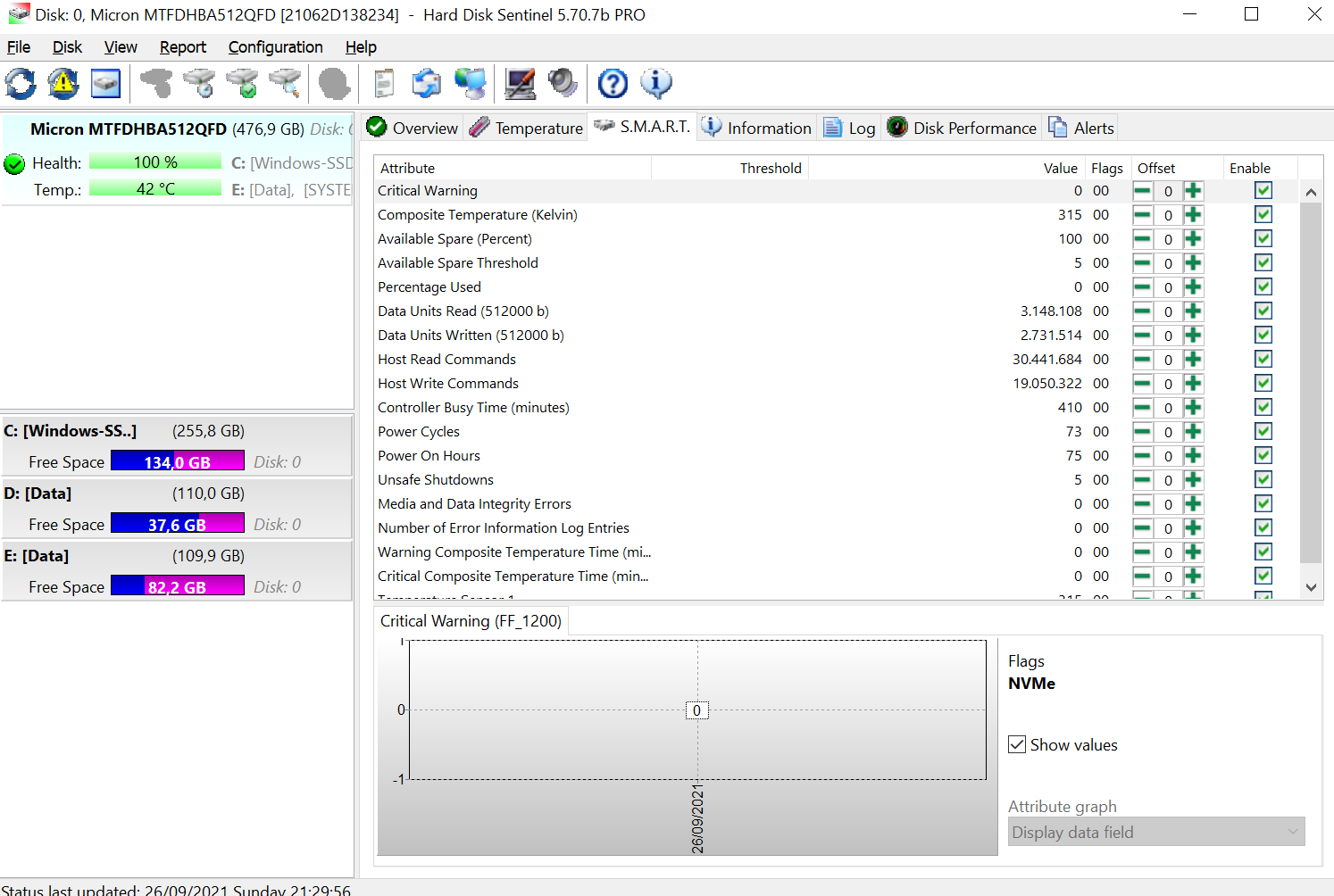
Task: Toggle Enable checkbox for Media and Data Integrity Errors
Action: [x=1263, y=503]
